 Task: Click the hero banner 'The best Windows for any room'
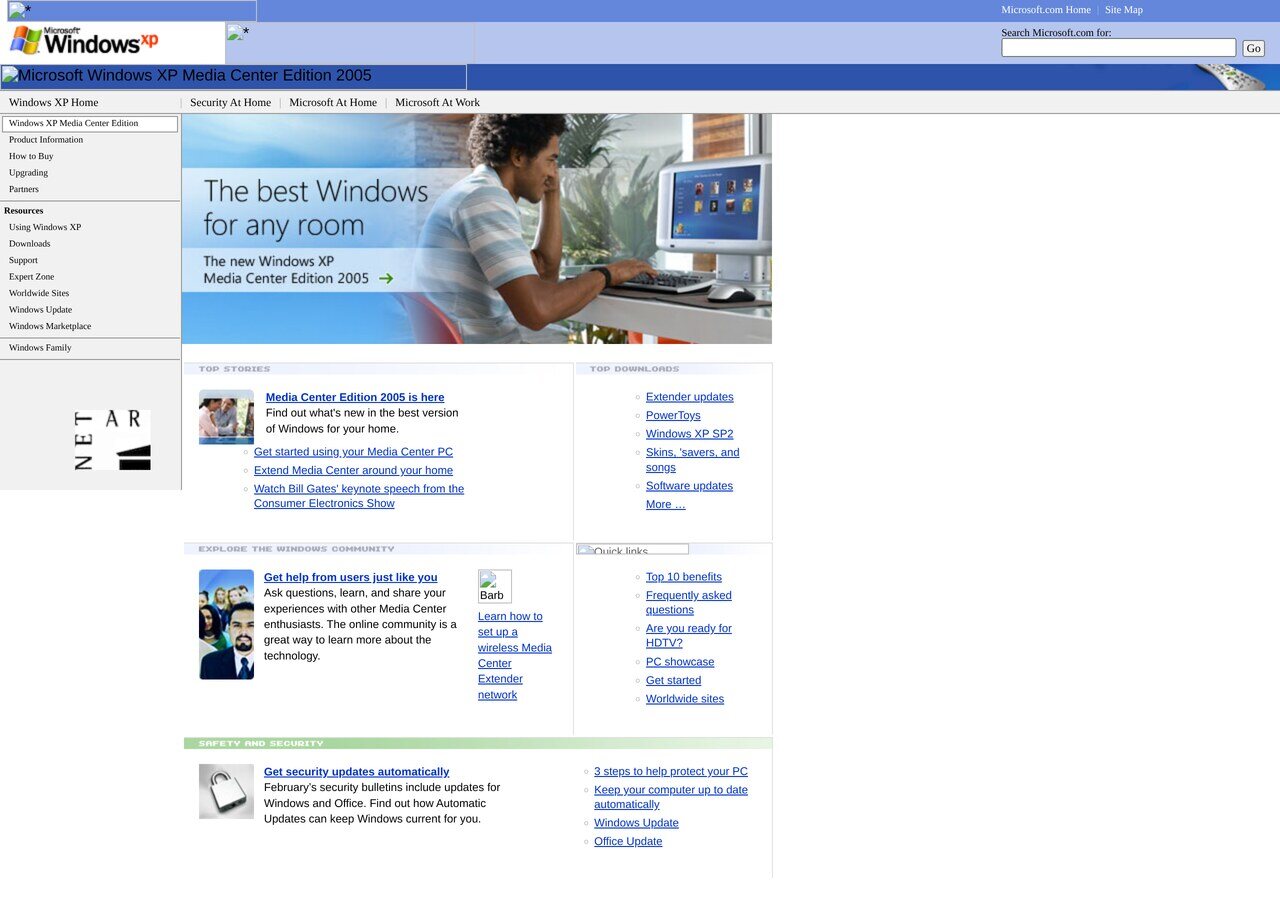point(477,229)
